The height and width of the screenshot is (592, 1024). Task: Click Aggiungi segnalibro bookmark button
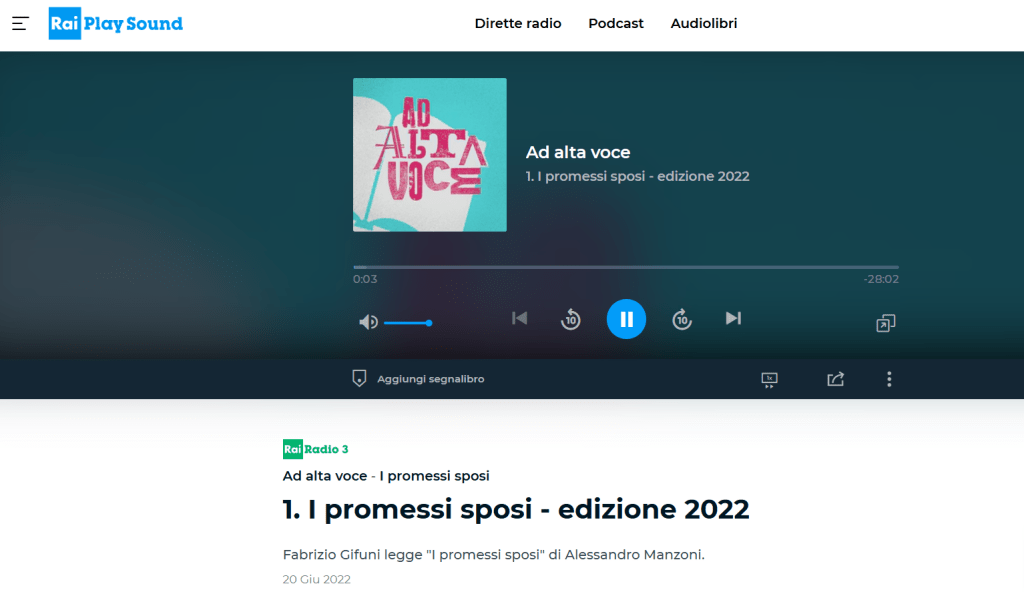pos(418,379)
